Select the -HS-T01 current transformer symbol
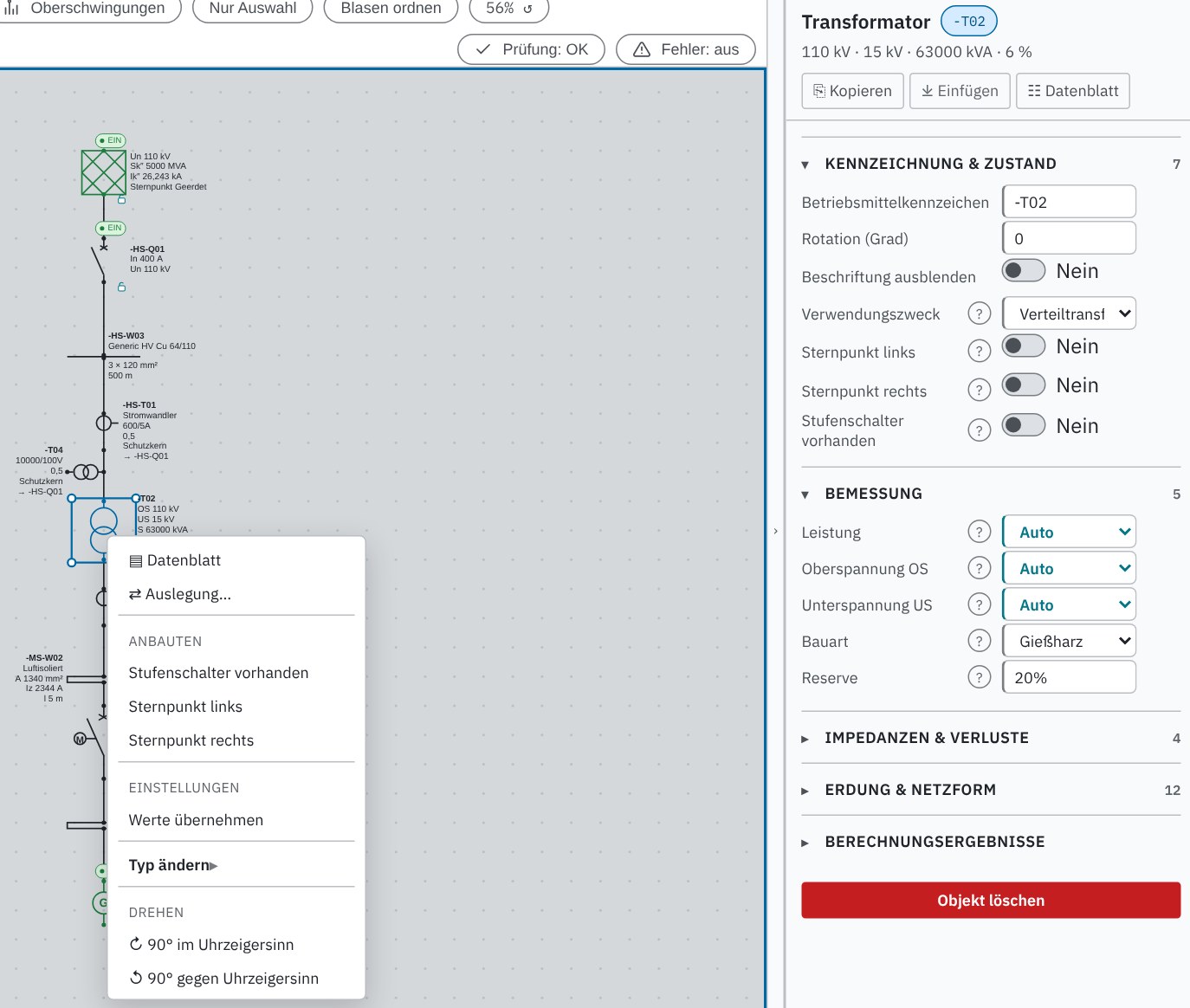Viewport: 1190px width, 1008px height. pos(104,423)
